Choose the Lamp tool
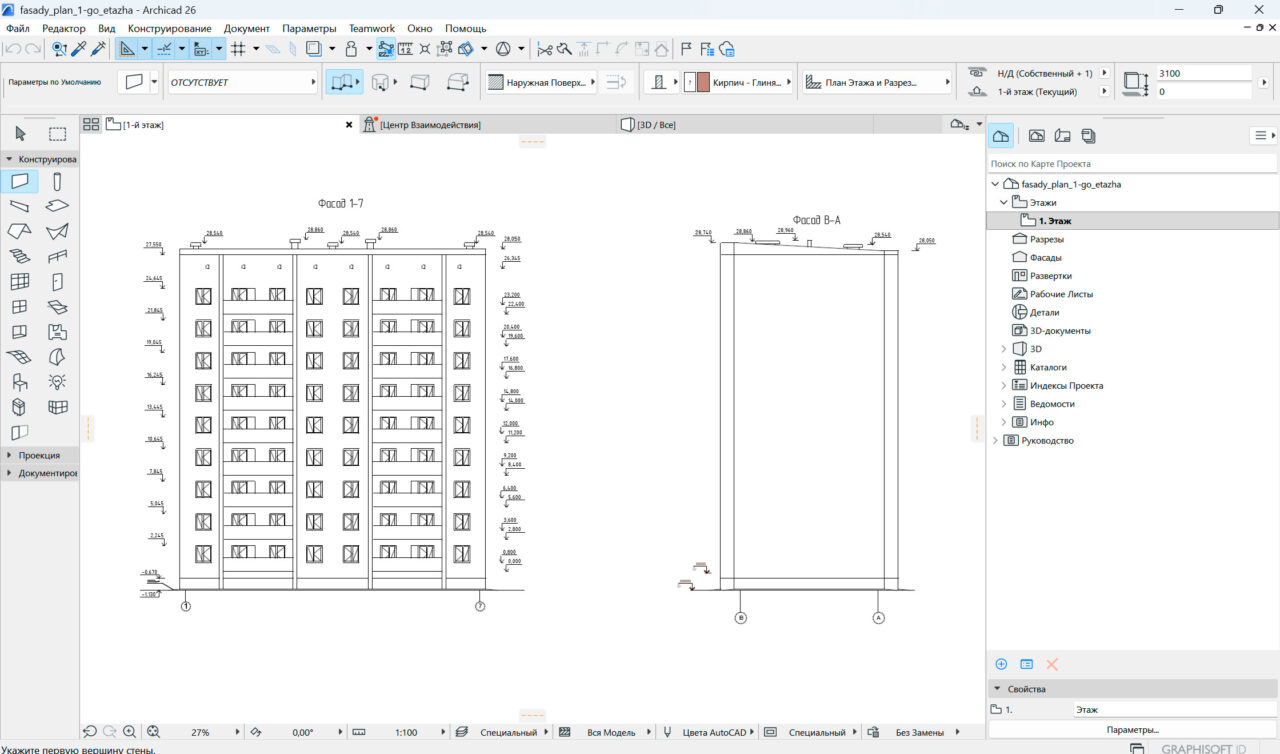 (58, 381)
